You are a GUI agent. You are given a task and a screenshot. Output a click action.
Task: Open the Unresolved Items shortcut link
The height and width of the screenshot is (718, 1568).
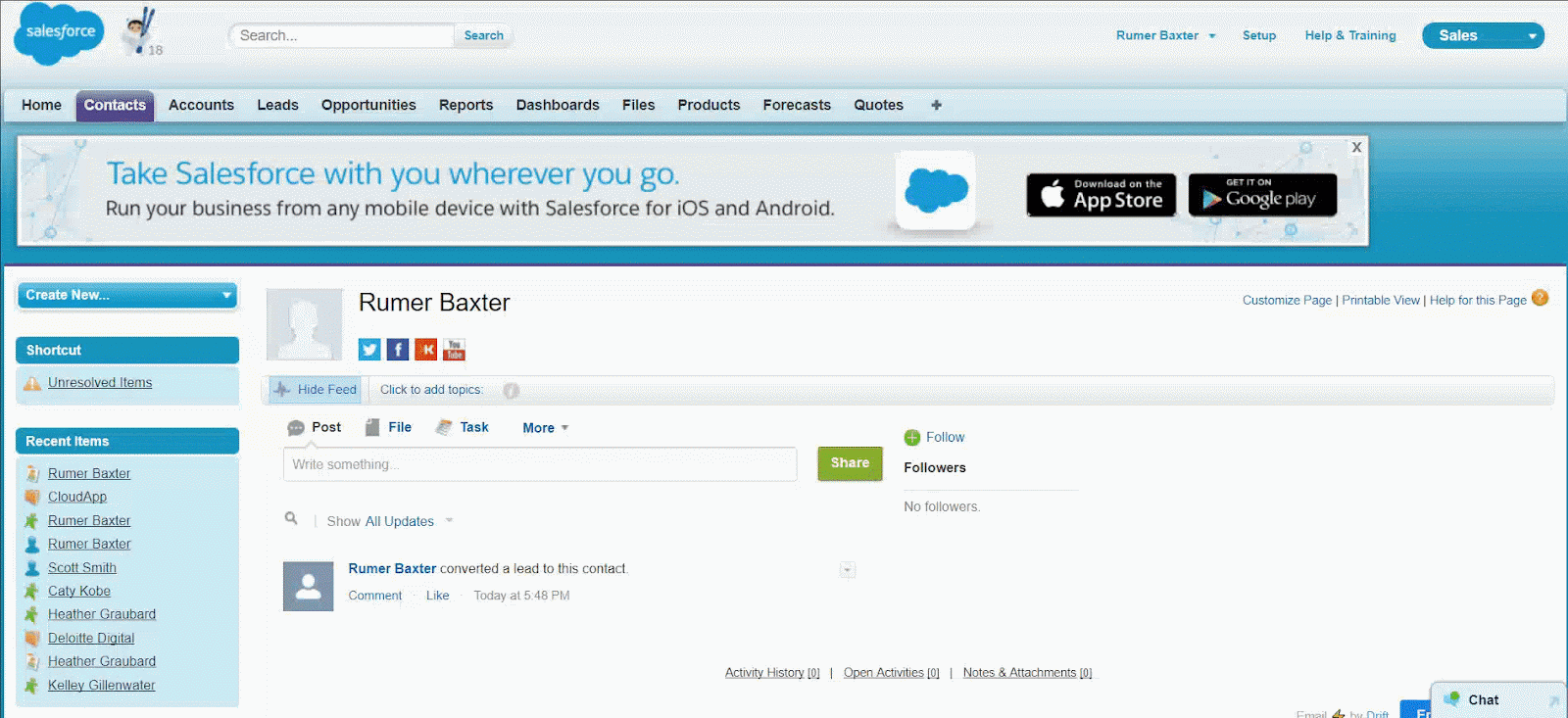[x=100, y=383]
